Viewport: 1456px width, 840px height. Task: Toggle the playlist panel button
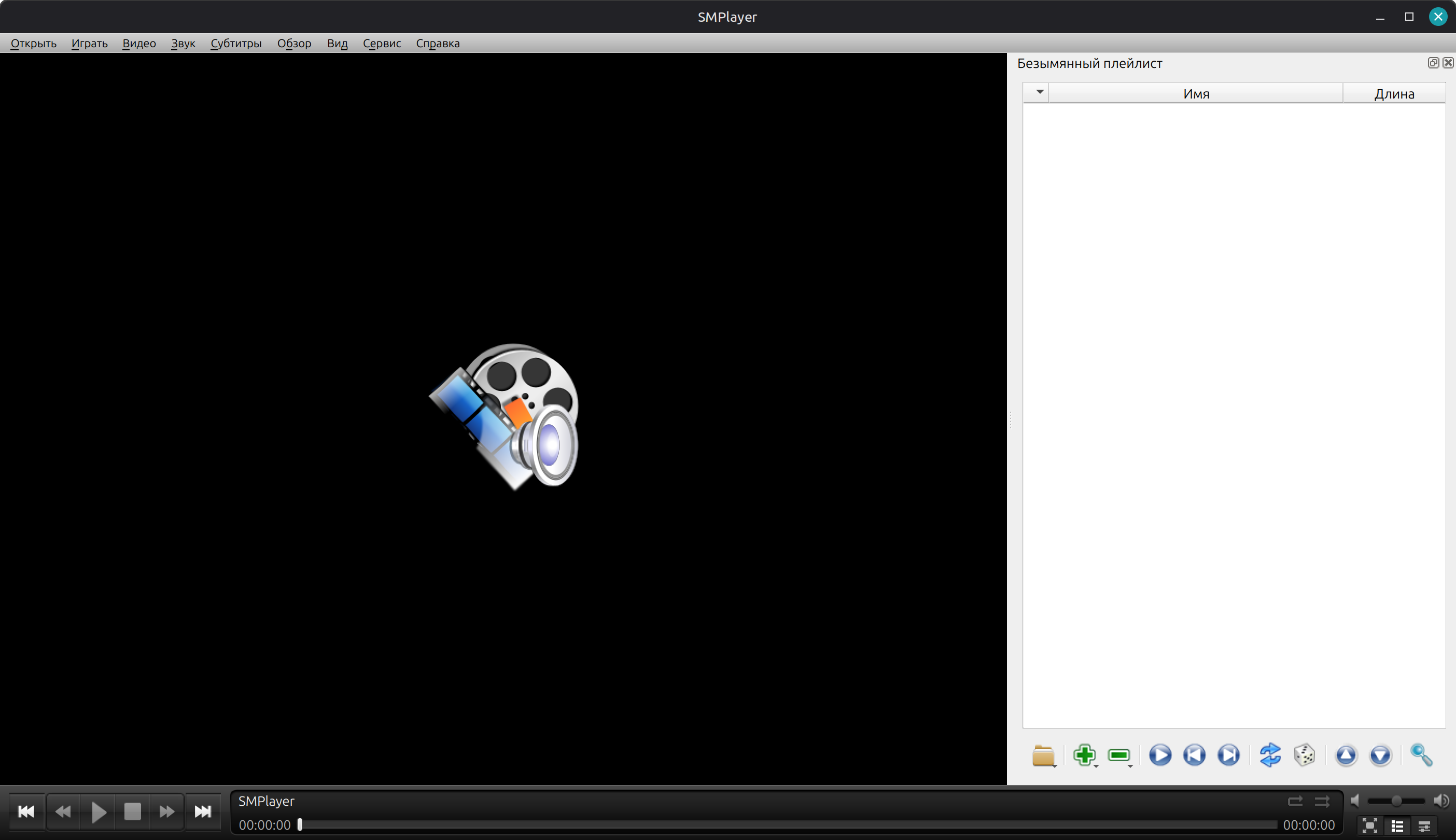(x=1397, y=825)
